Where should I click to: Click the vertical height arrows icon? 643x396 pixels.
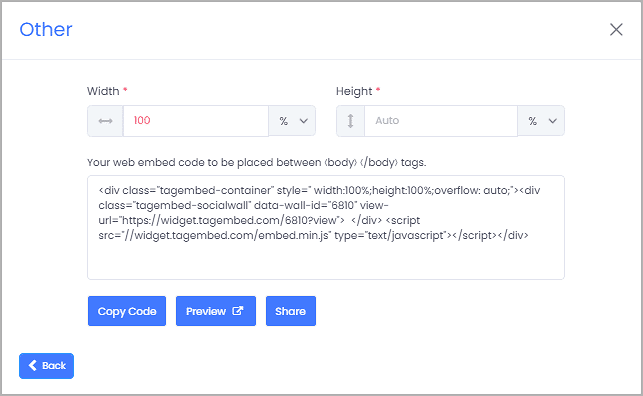tap(350, 121)
